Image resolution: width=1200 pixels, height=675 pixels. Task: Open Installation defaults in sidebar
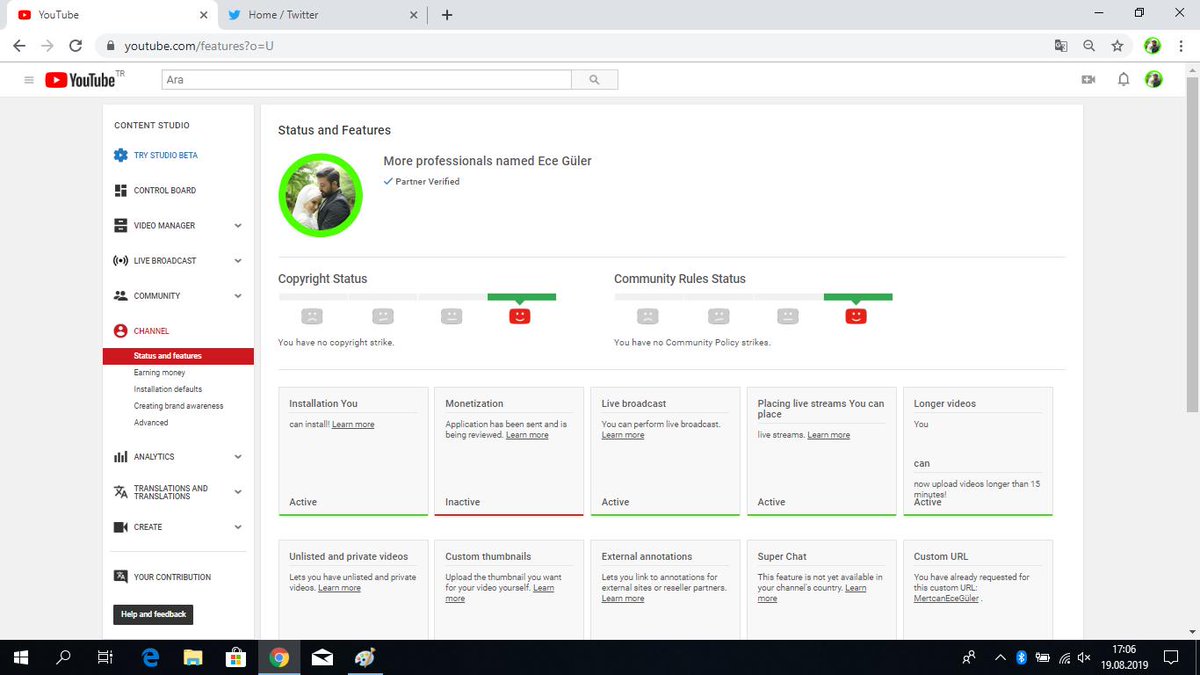tap(168, 389)
